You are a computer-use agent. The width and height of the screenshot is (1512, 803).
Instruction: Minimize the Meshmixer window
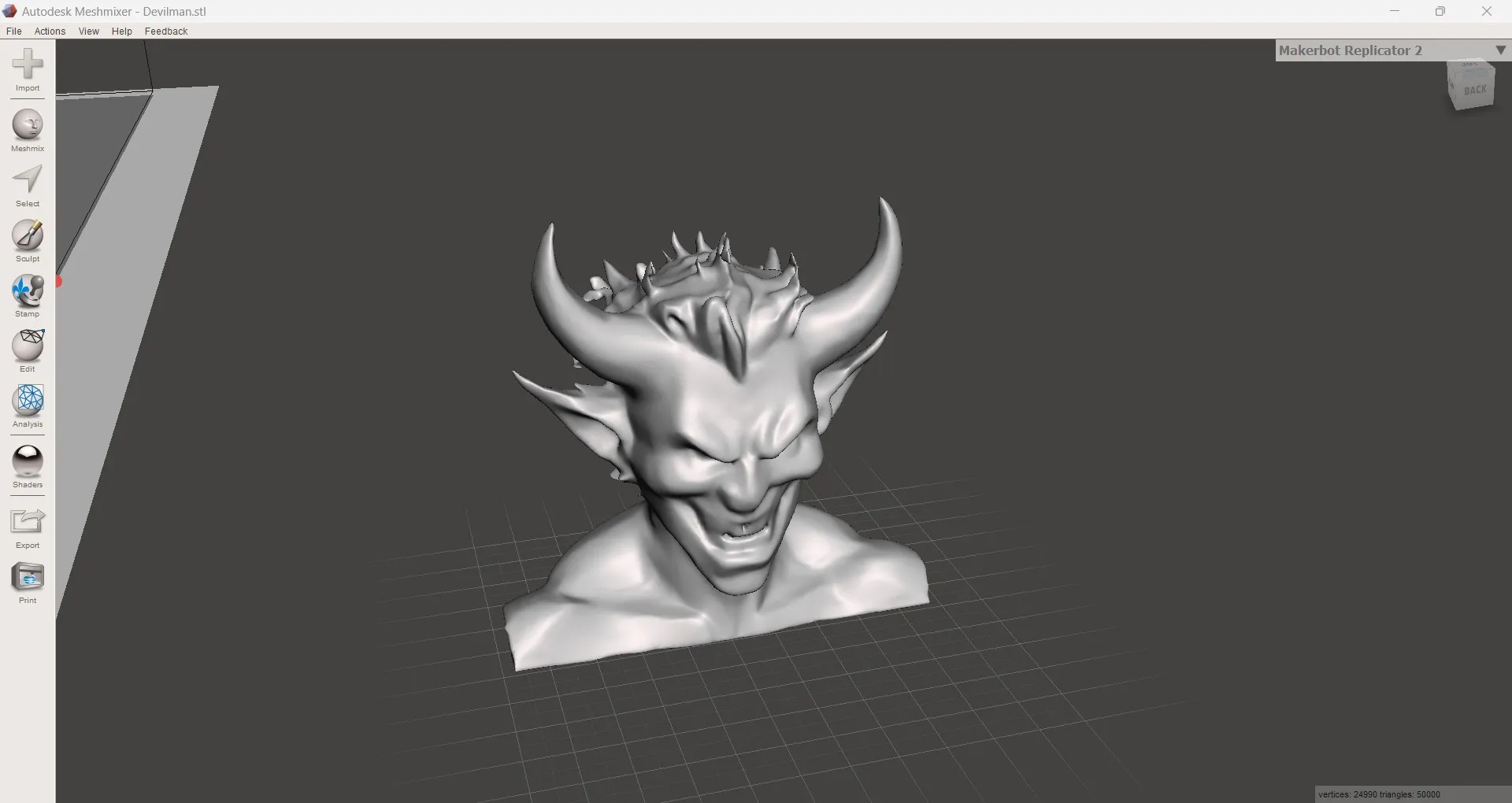click(1394, 11)
